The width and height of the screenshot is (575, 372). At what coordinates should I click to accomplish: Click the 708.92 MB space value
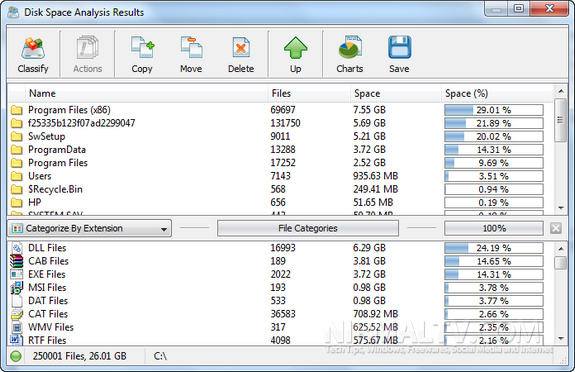pos(376,314)
